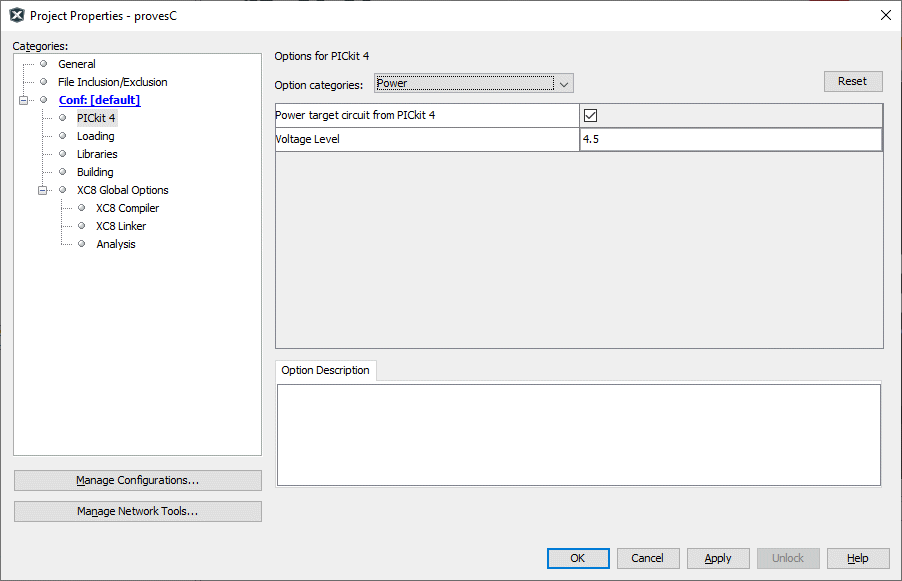902x581 pixels.
Task: Open the Analysis category
Action: click(x=115, y=244)
